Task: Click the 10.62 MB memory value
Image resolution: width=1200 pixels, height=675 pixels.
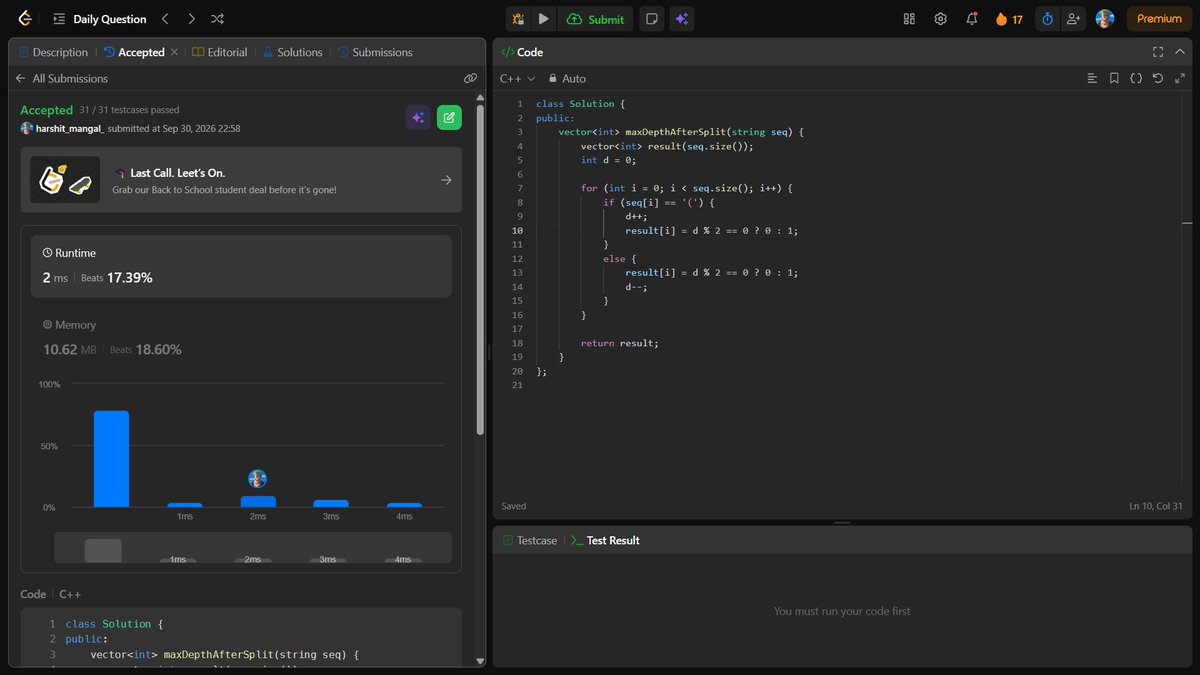Action: (70, 350)
